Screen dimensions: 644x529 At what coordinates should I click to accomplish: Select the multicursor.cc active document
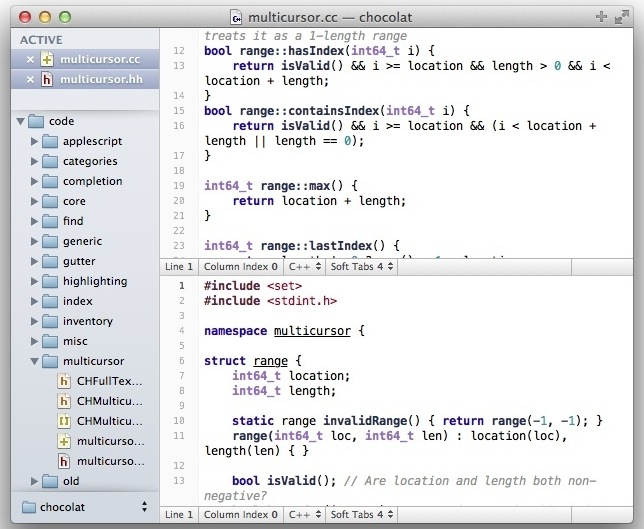click(x=102, y=60)
